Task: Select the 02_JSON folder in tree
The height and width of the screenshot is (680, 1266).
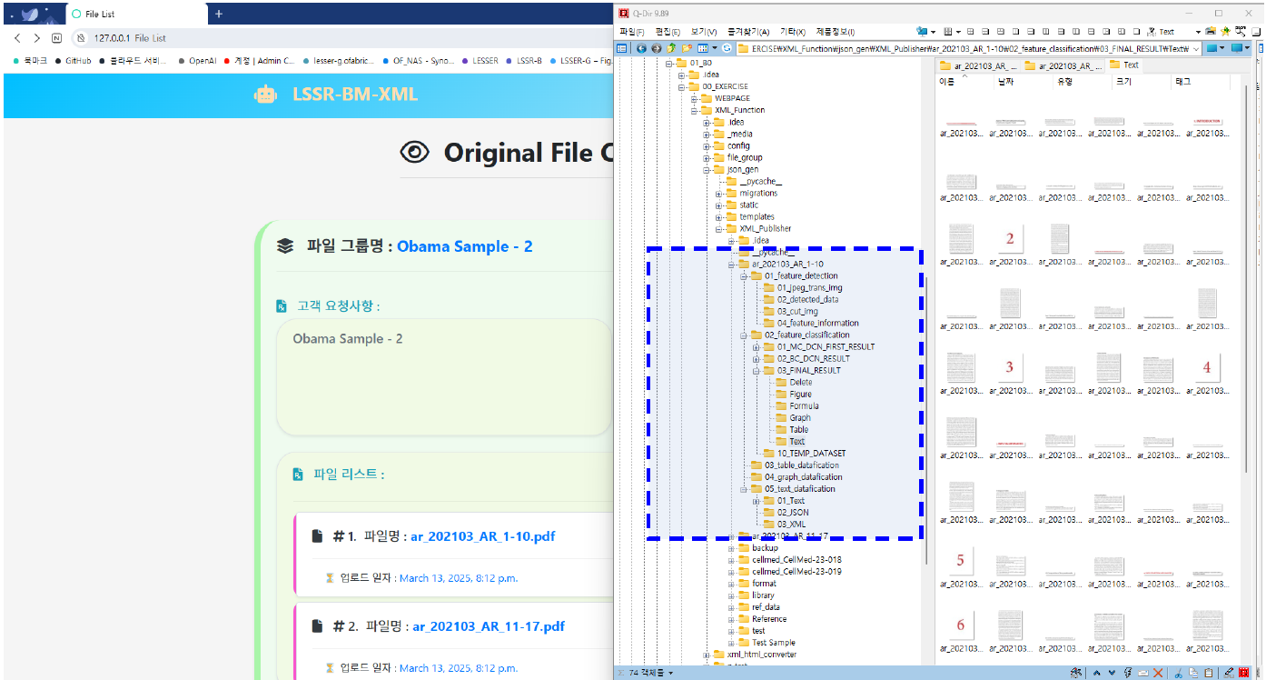Action: click(x=792, y=512)
